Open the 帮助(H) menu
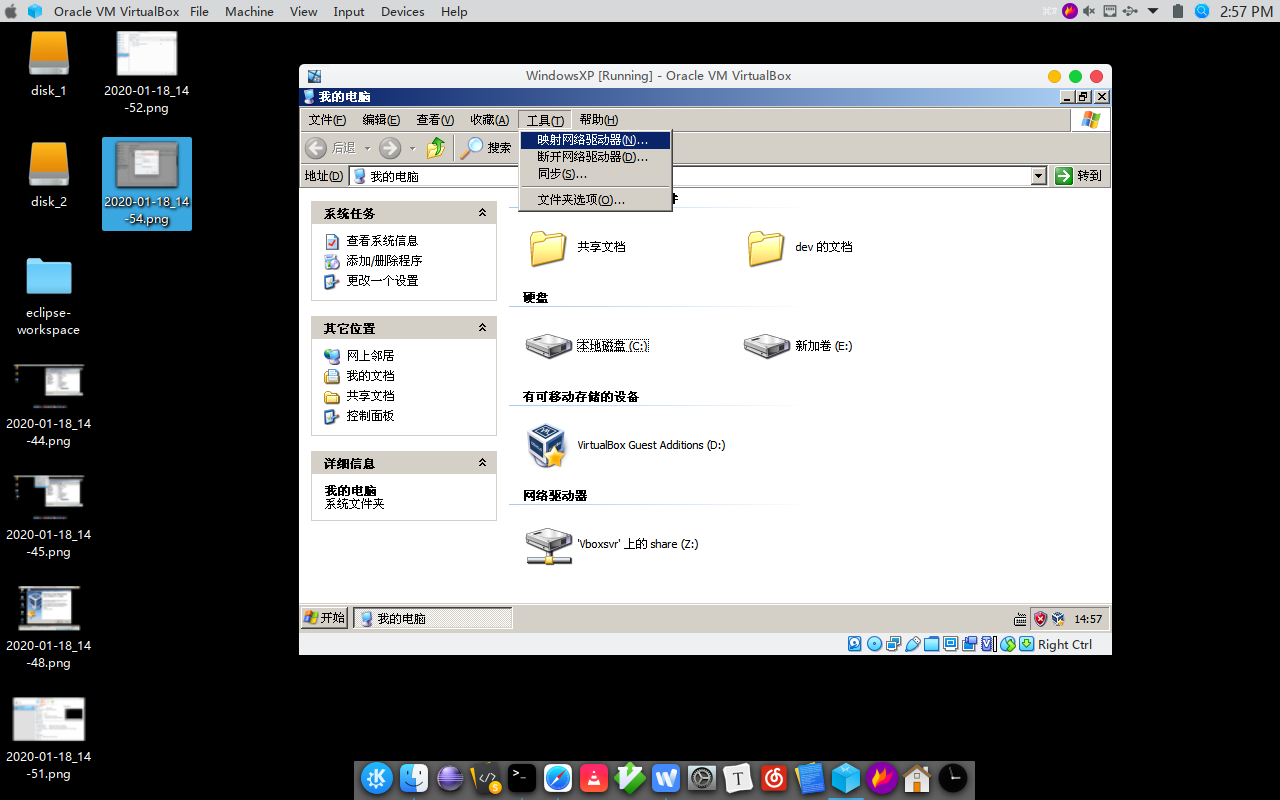The width and height of the screenshot is (1280, 800). (x=598, y=120)
